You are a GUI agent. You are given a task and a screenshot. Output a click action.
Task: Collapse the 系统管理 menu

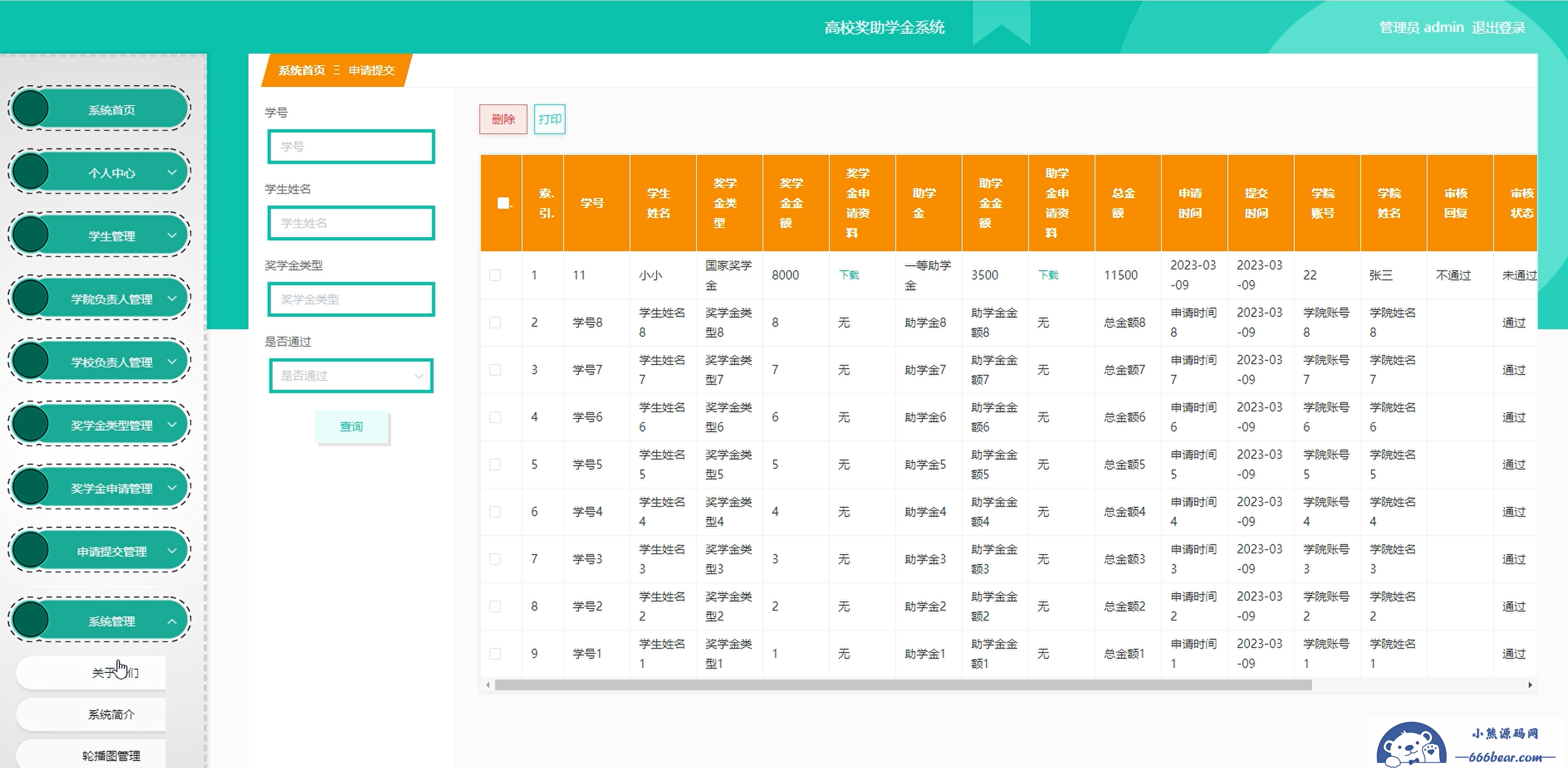pos(99,621)
